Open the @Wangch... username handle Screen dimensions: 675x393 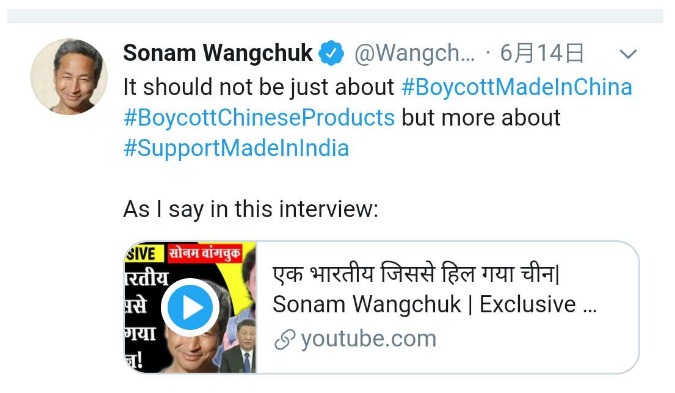click(415, 54)
